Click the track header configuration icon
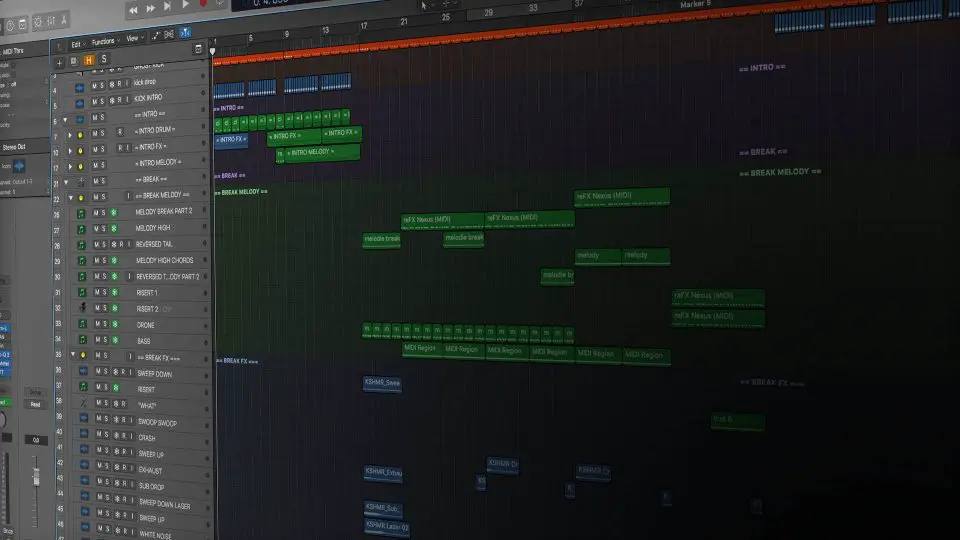 [198, 50]
